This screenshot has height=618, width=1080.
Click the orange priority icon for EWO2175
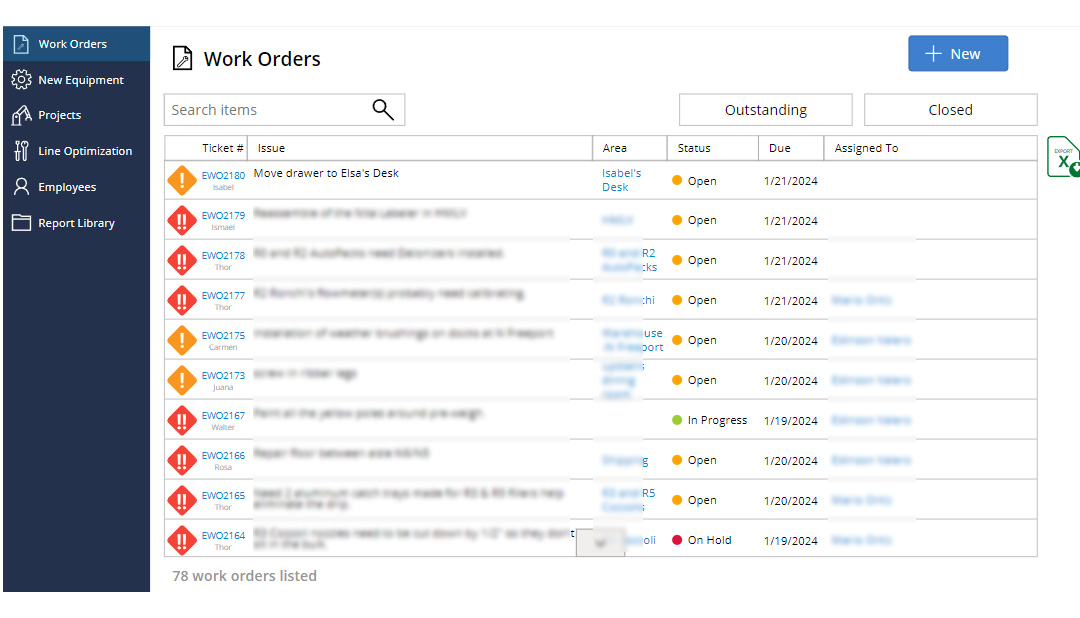(182, 341)
